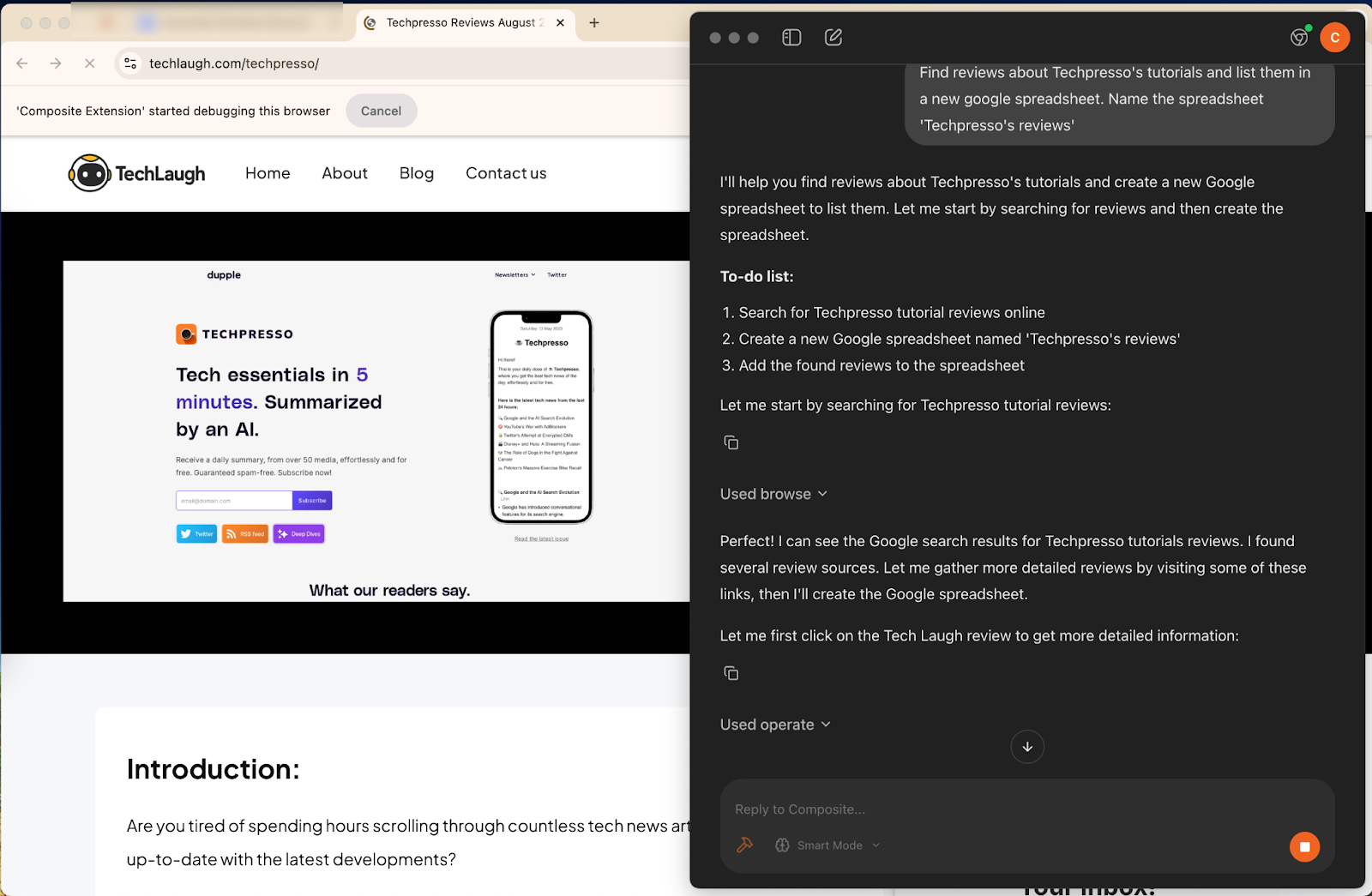Click the Techpresso logo in screenshot image
The image size is (1372, 896).
[x=235, y=334]
